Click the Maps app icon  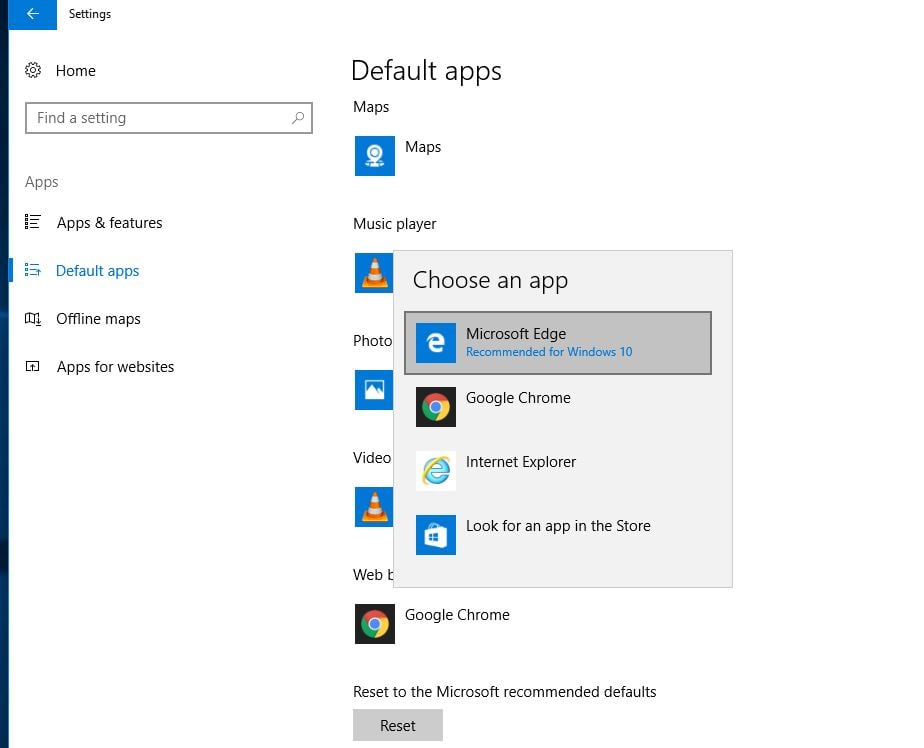375,156
